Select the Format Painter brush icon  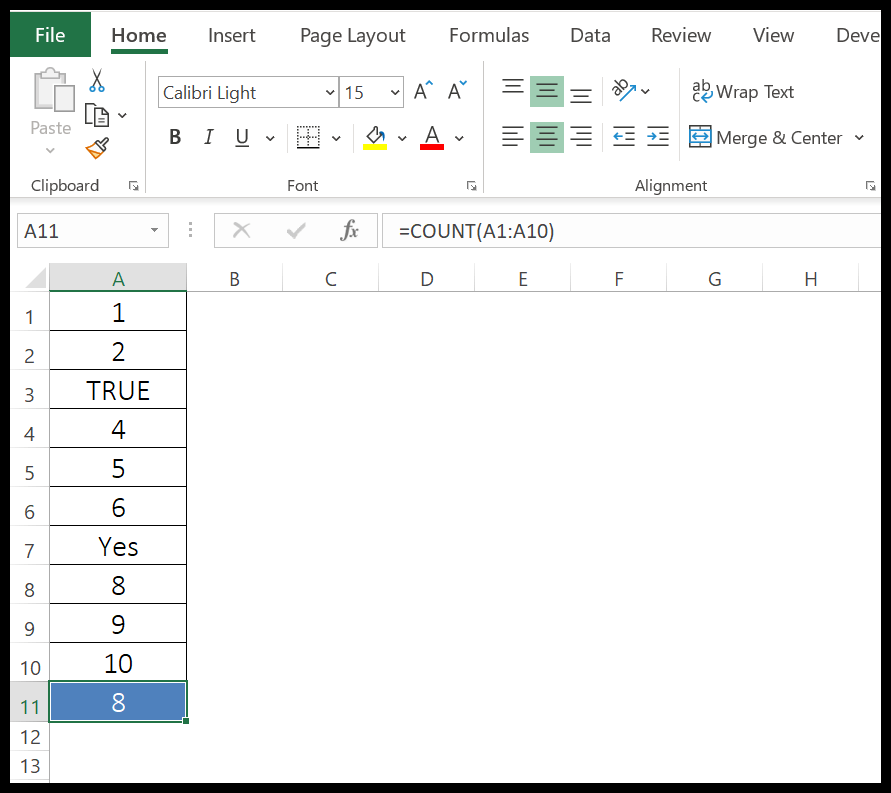pos(96,148)
